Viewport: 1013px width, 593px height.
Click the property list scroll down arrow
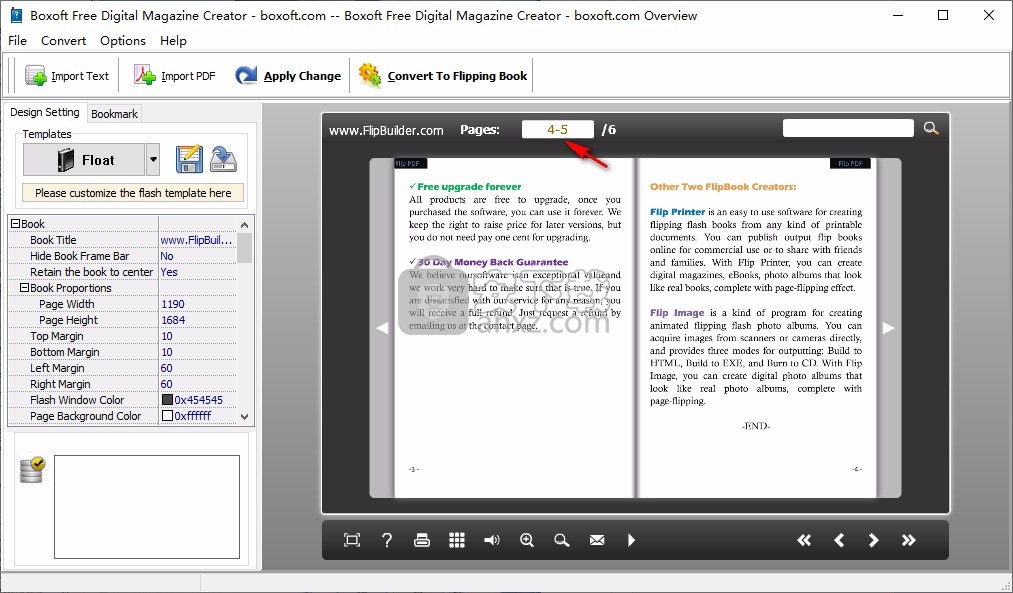[x=244, y=417]
